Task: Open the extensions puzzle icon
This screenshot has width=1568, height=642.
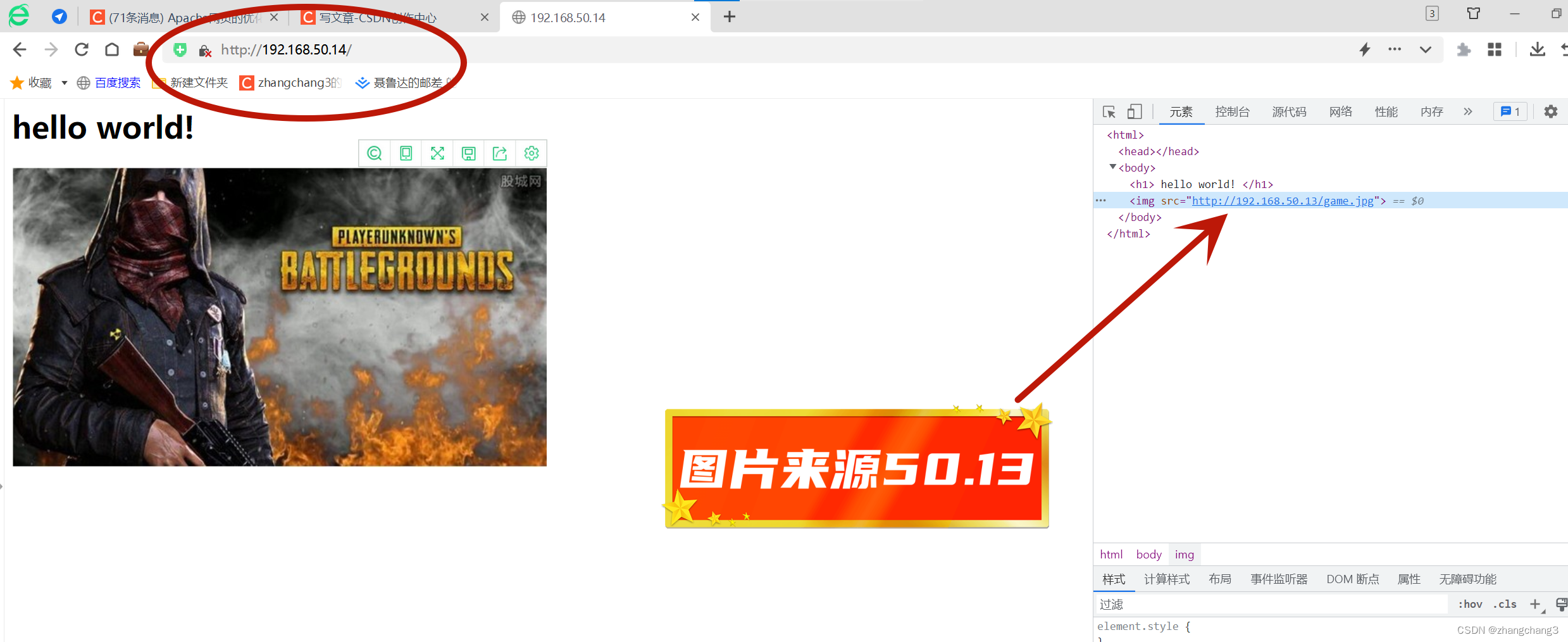Action: coord(1464,49)
